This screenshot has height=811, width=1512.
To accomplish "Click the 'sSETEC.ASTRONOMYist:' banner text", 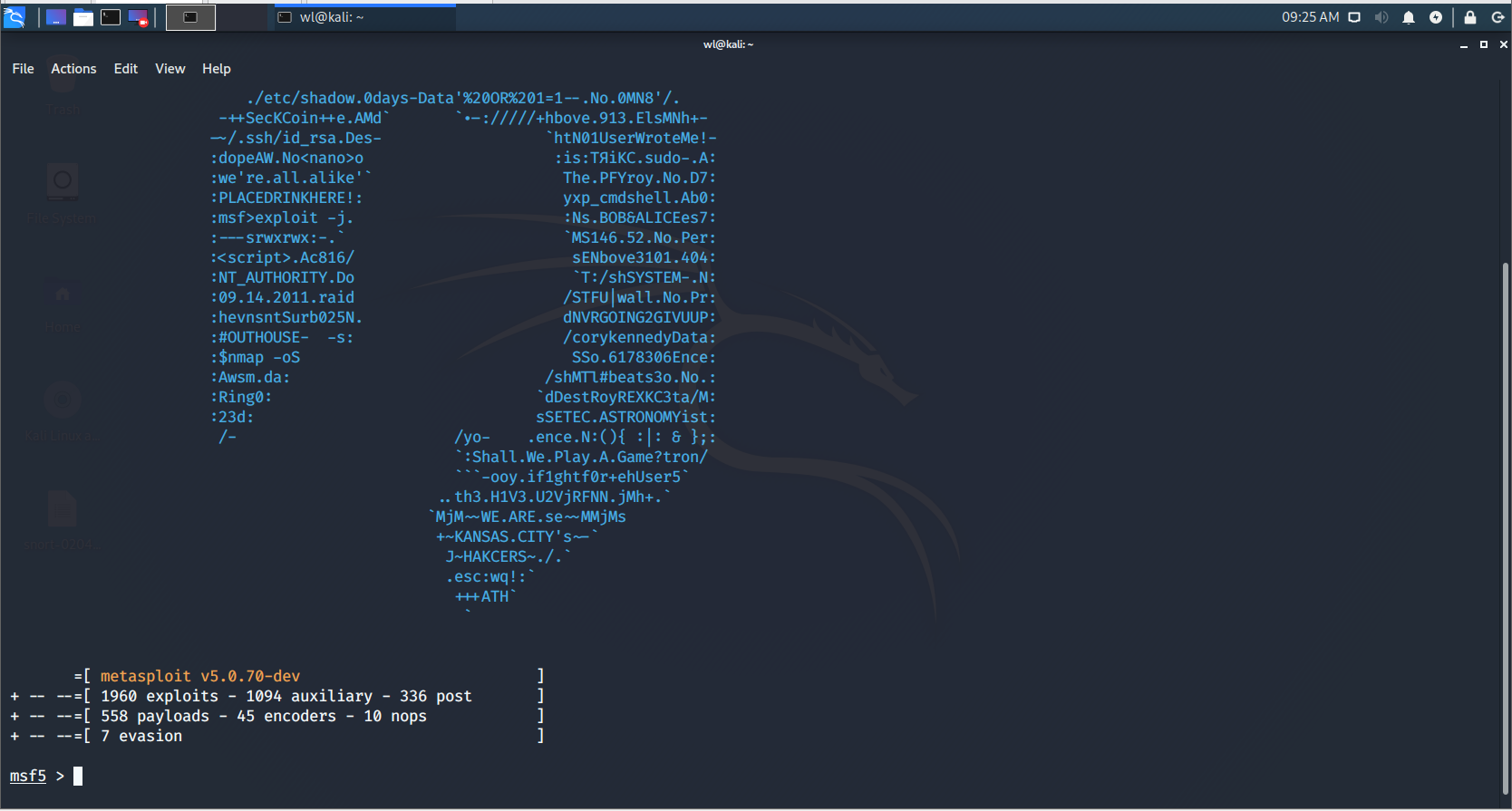I will click(626, 417).
